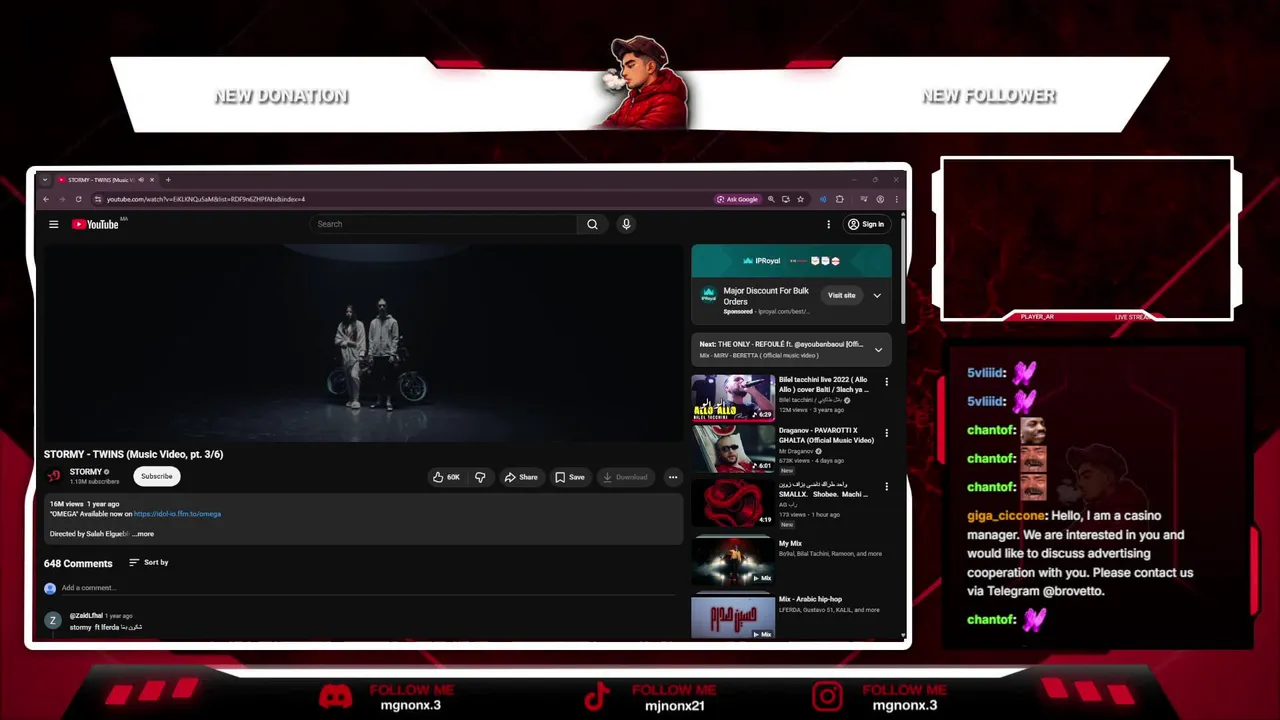Click the YouTube Search field
The width and height of the screenshot is (1280, 720).
443,224
